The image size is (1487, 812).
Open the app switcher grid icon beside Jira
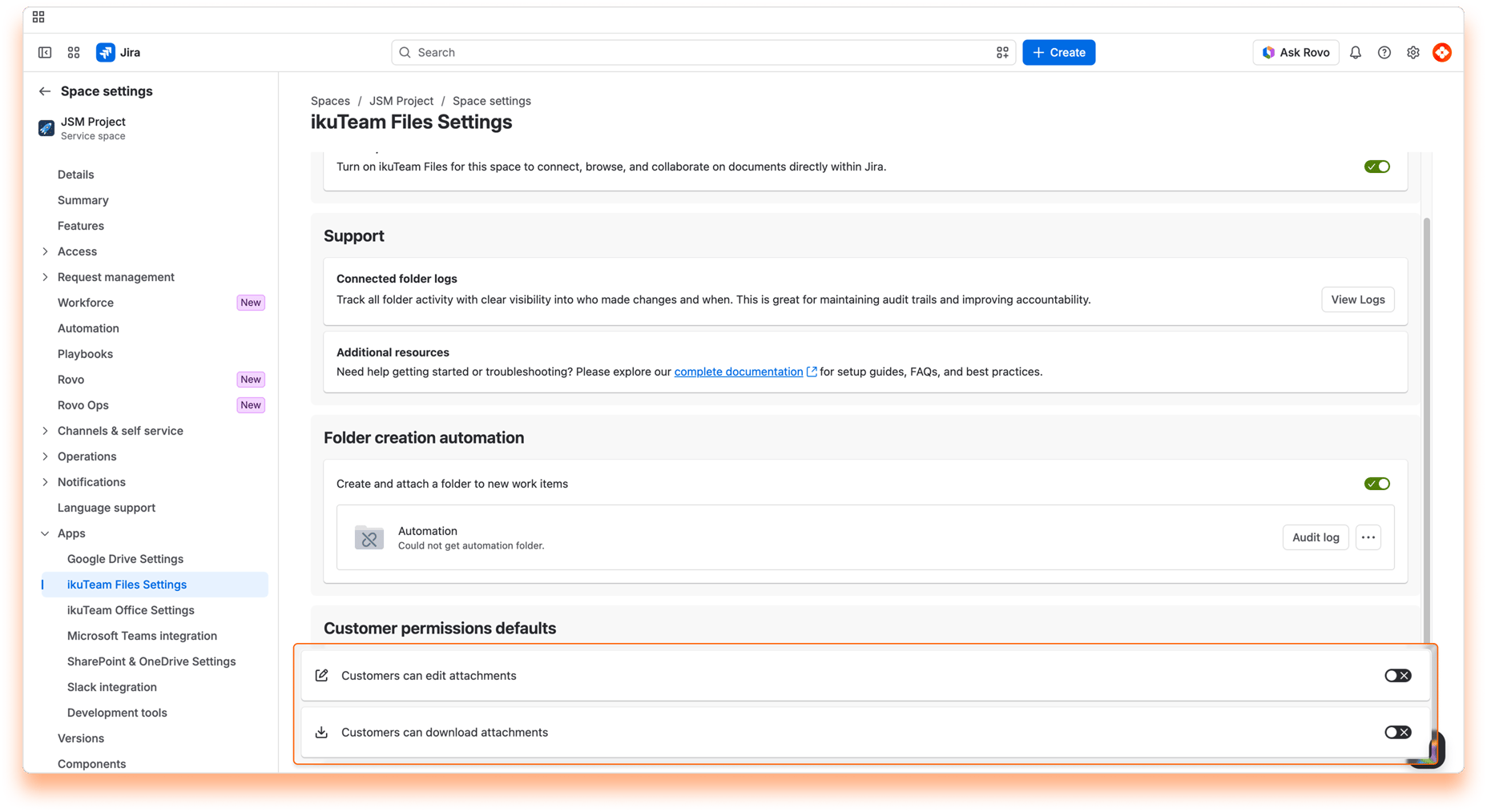point(74,52)
